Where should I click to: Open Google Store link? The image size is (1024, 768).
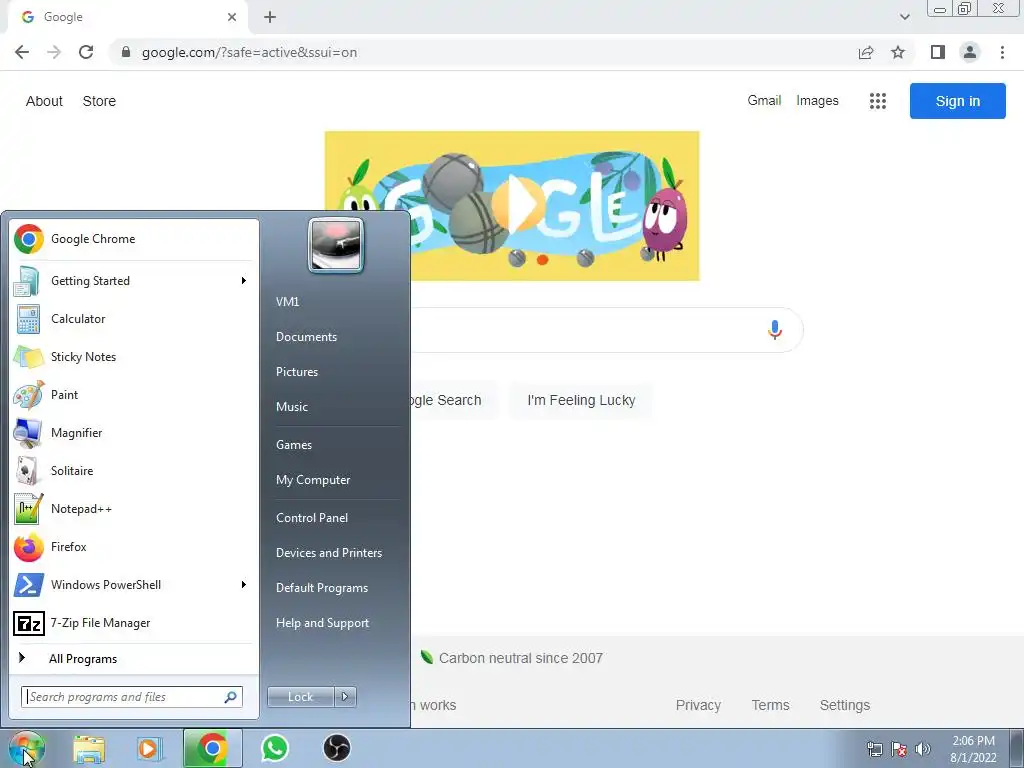click(x=99, y=101)
